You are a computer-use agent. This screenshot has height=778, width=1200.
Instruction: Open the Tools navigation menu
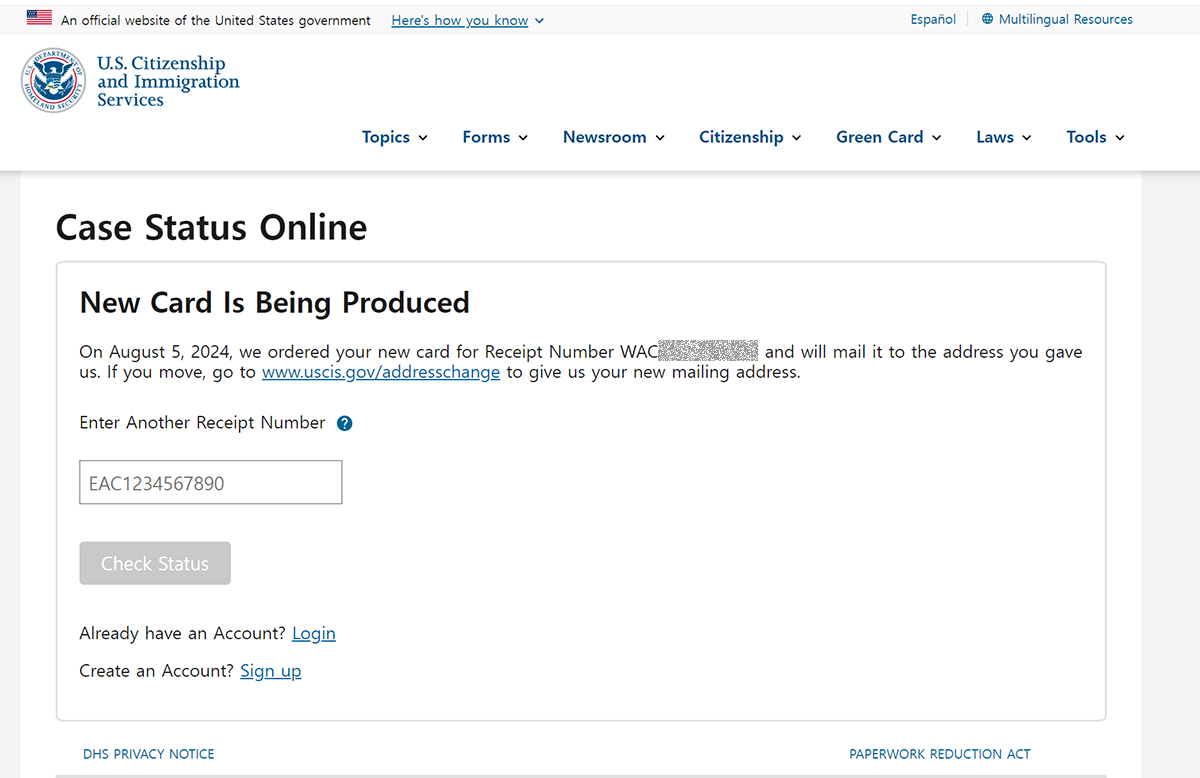click(1096, 137)
